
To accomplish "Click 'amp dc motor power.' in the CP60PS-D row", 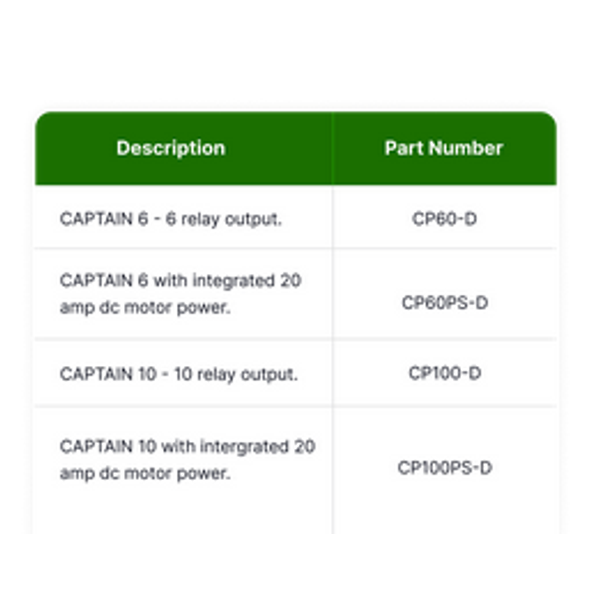I will pos(145,308).
